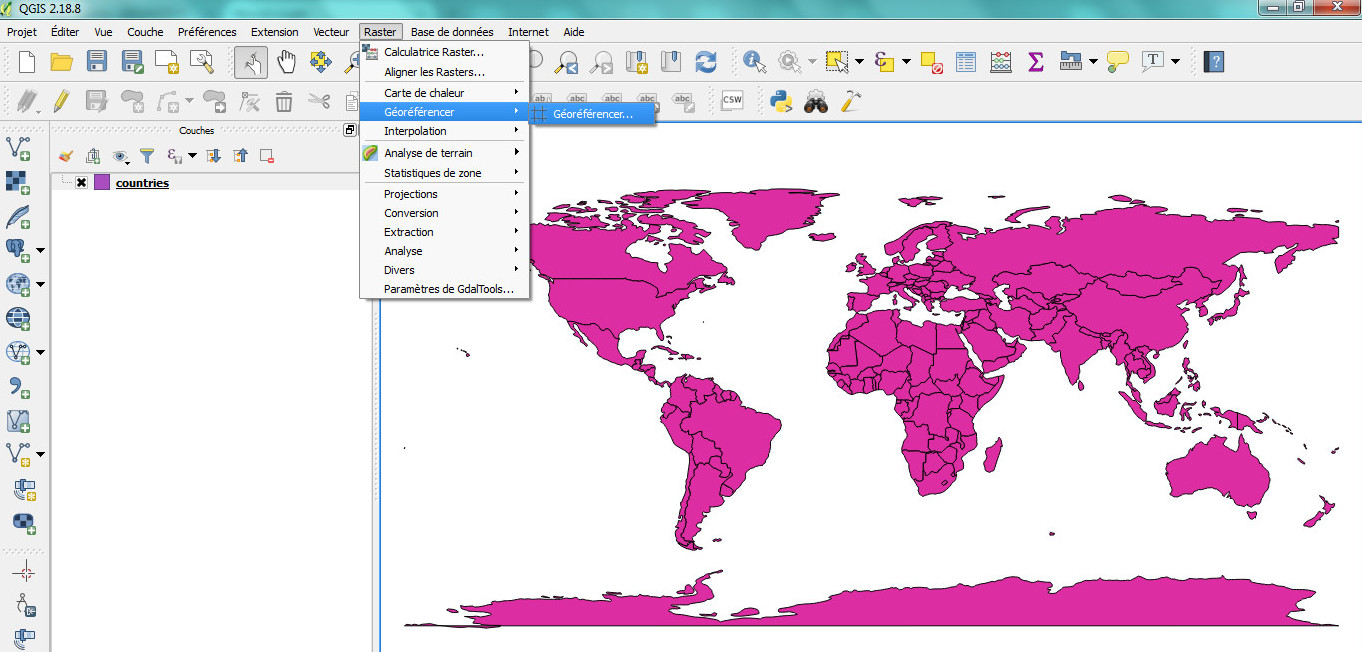
Task: Expand Carte de chaleur submenu
Action: coord(444,93)
